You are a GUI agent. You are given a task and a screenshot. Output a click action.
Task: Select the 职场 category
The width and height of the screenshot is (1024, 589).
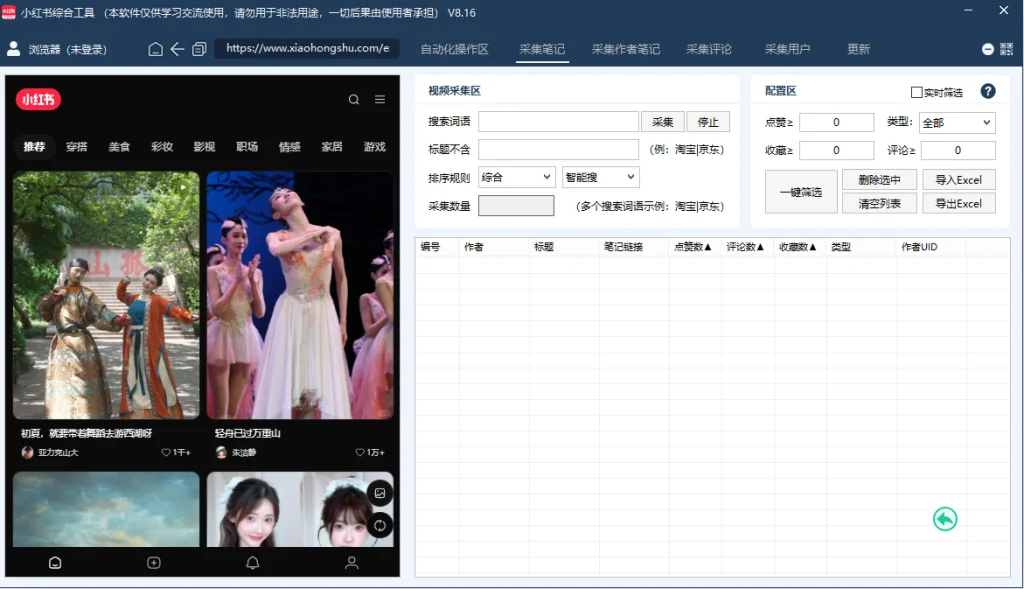point(247,146)
